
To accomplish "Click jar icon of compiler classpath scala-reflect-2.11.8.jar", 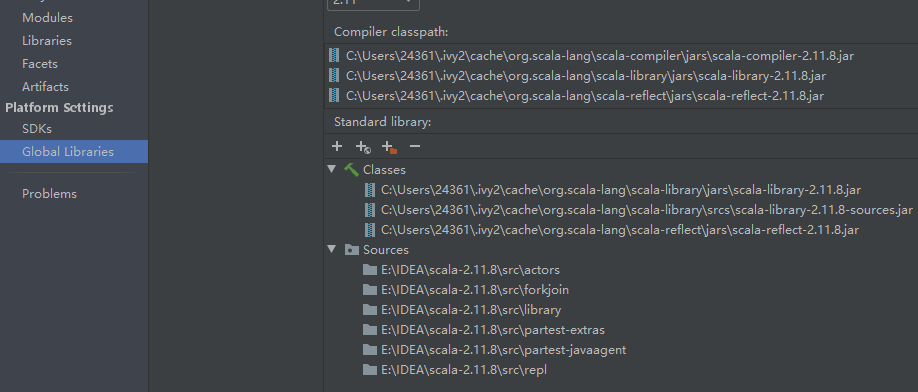I will click(334, 95).
